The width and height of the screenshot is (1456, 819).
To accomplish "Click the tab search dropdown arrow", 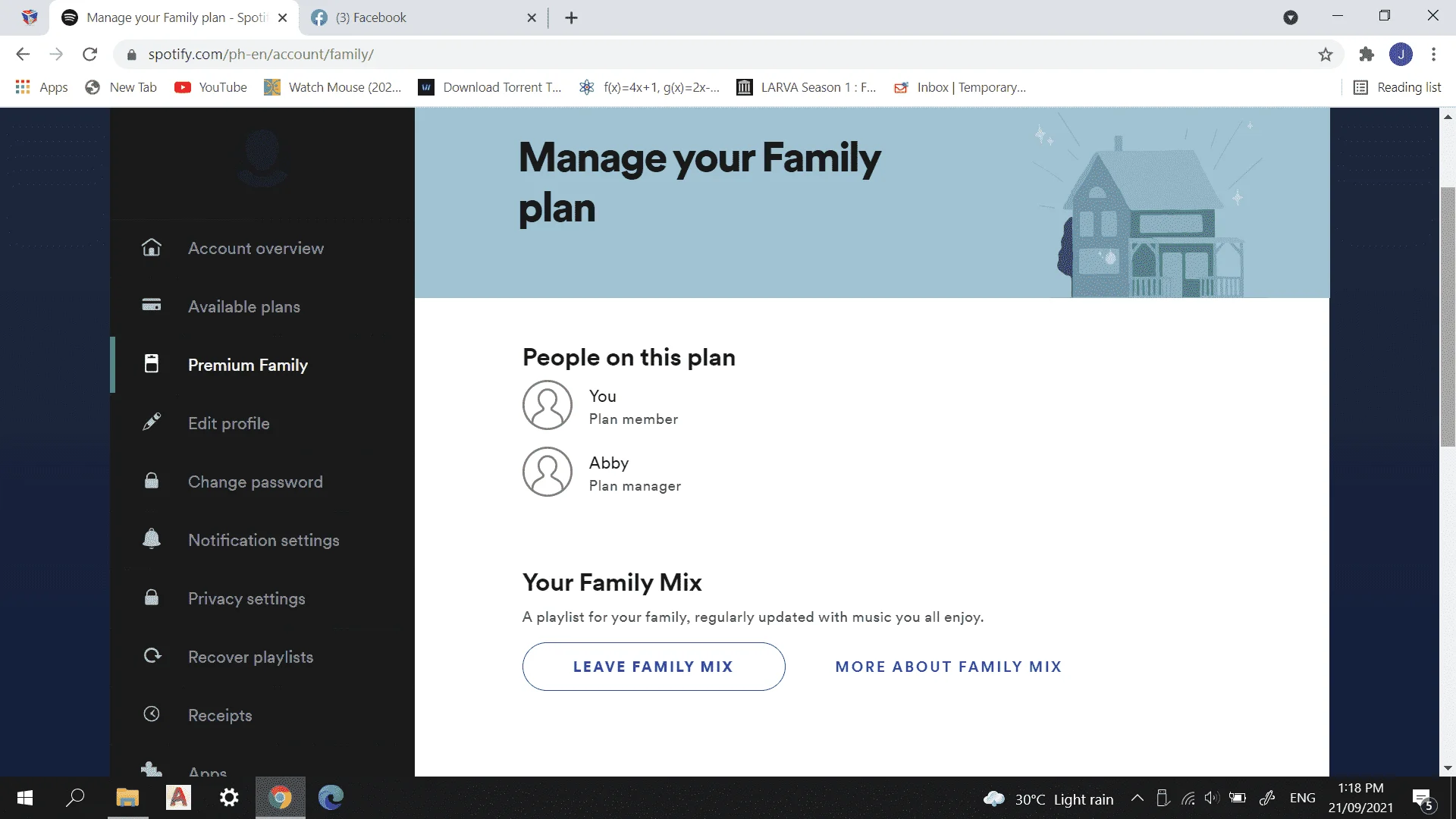I will pos(1290,17).
